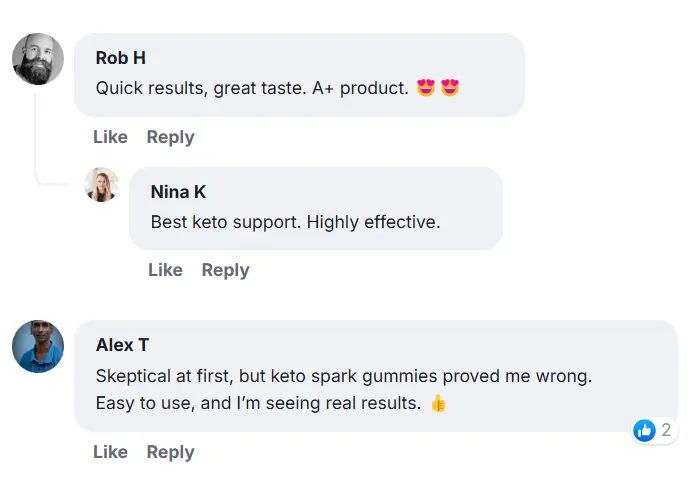Click the "Skeptical at first" comment text
Screen dimensions: 696x483
coord(344,377)
